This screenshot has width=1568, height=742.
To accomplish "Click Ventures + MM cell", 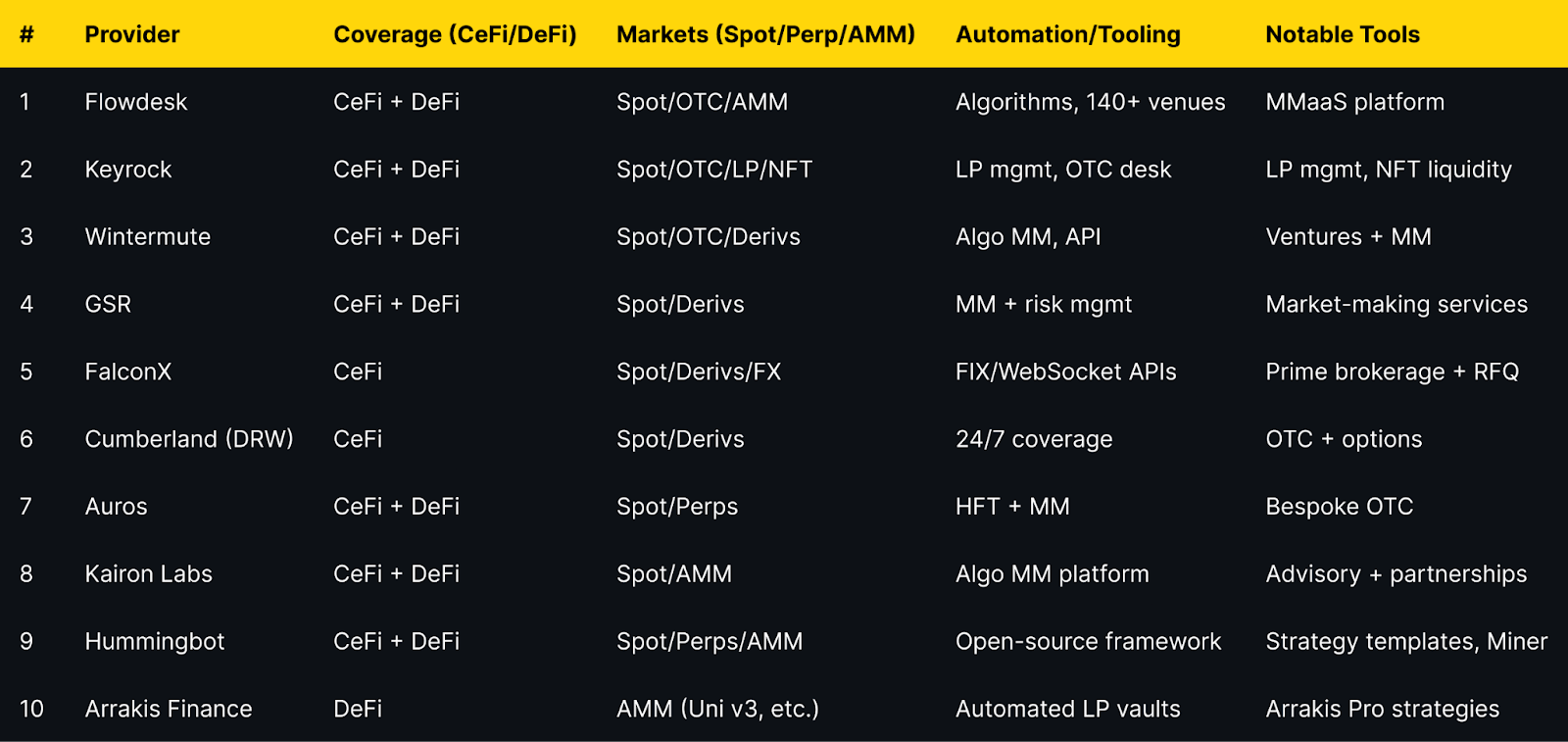I will point(1348,237).
